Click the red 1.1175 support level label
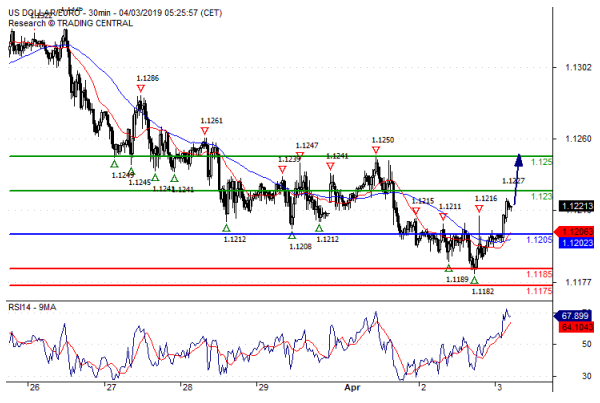Viewport: 600px width, 403px height. (x=541, y=290)
